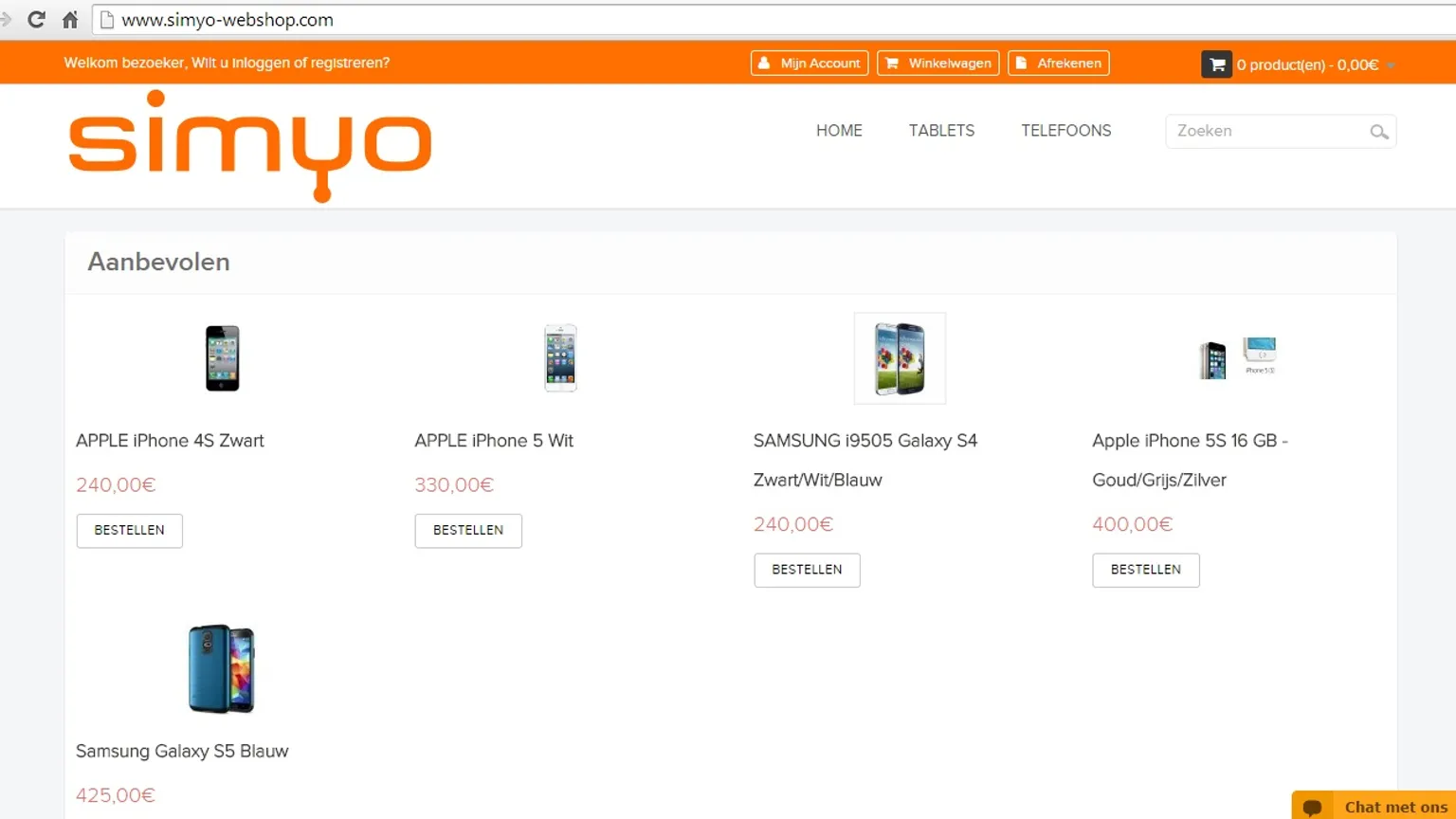
Task: Go to Afrekenen checkout
Action: [1058, 64]
